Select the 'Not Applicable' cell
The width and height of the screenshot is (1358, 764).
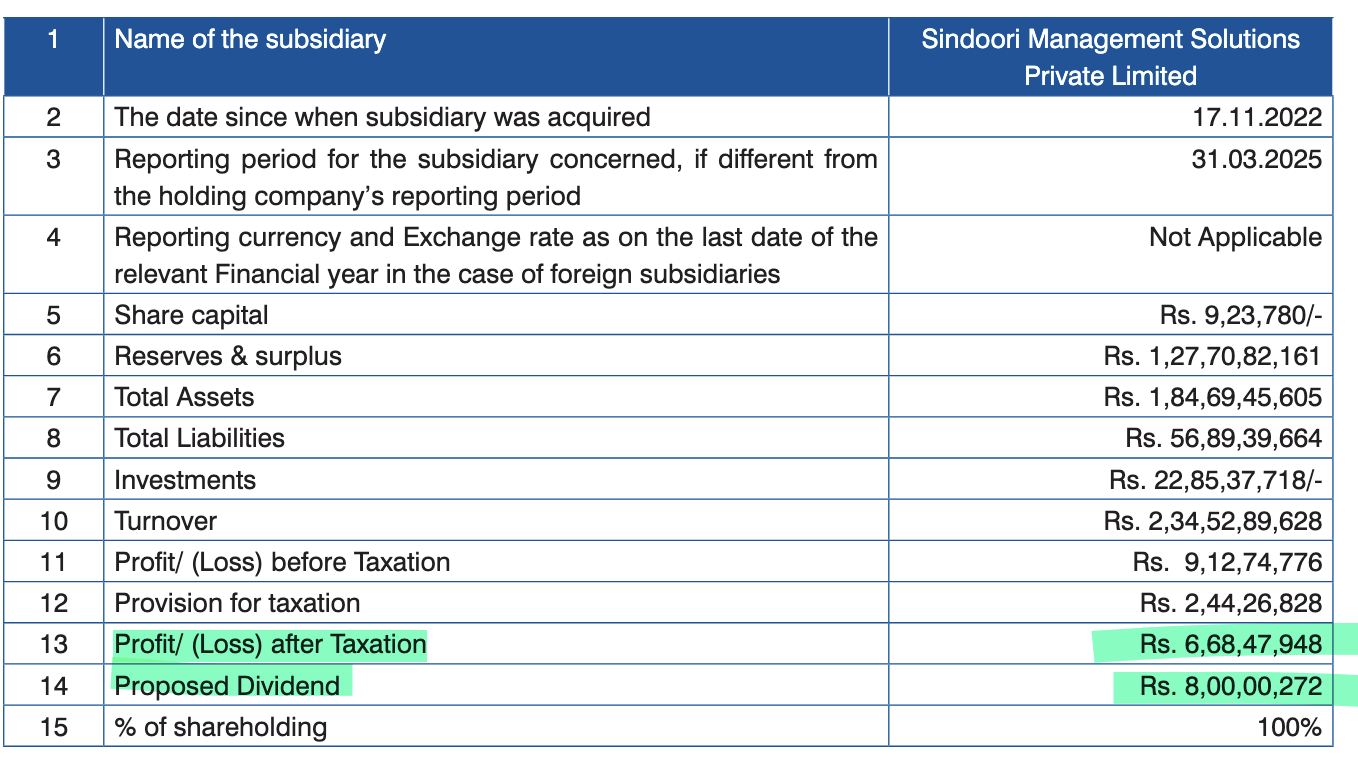coord(1235,238)
